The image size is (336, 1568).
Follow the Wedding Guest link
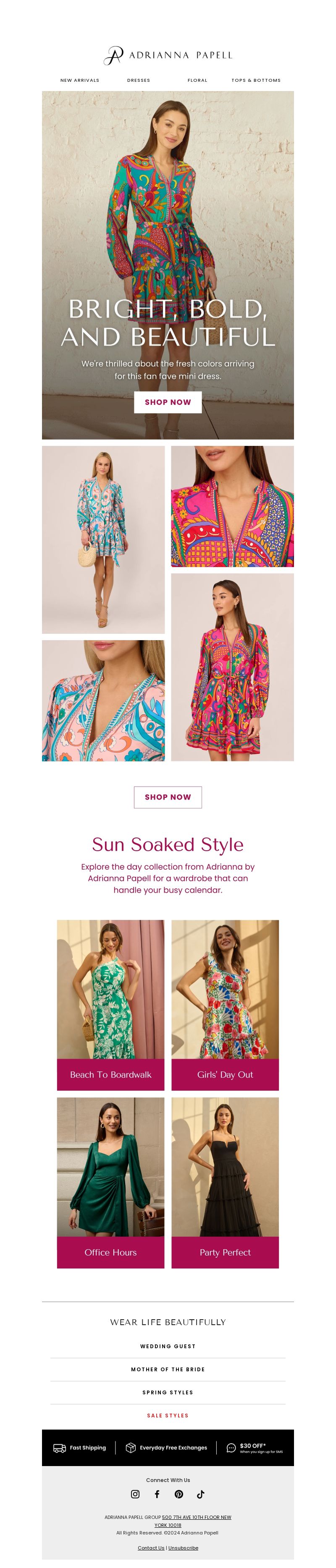(x=168, y=1346)
